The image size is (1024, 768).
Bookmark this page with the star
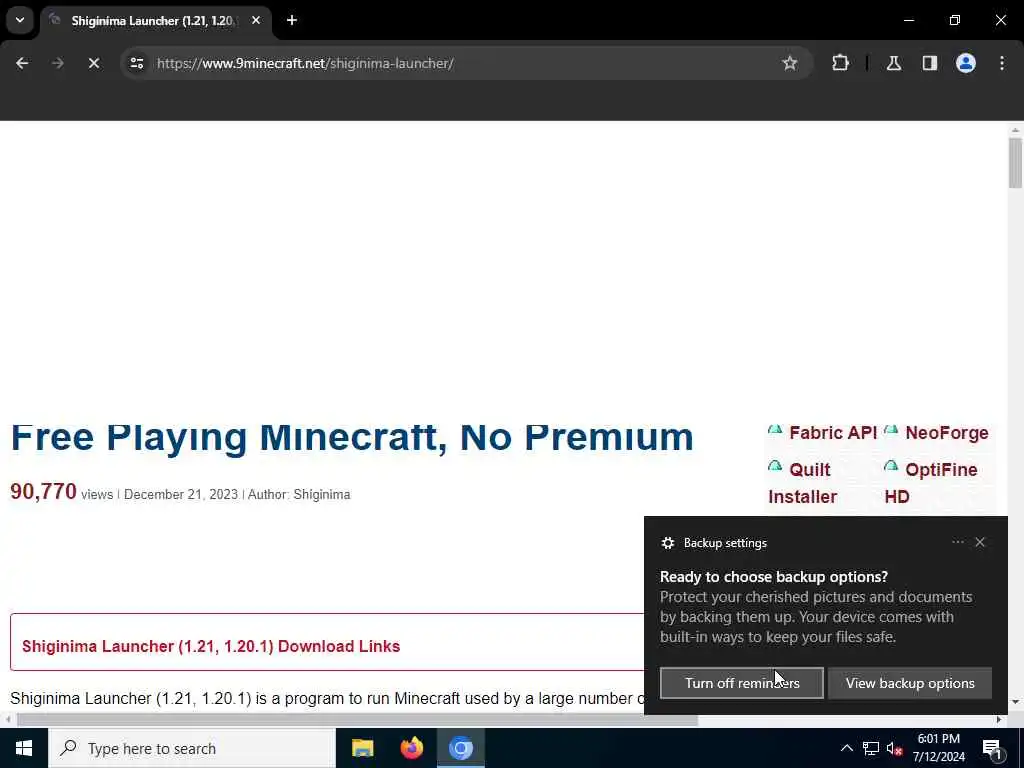click(x=790, y=63)
